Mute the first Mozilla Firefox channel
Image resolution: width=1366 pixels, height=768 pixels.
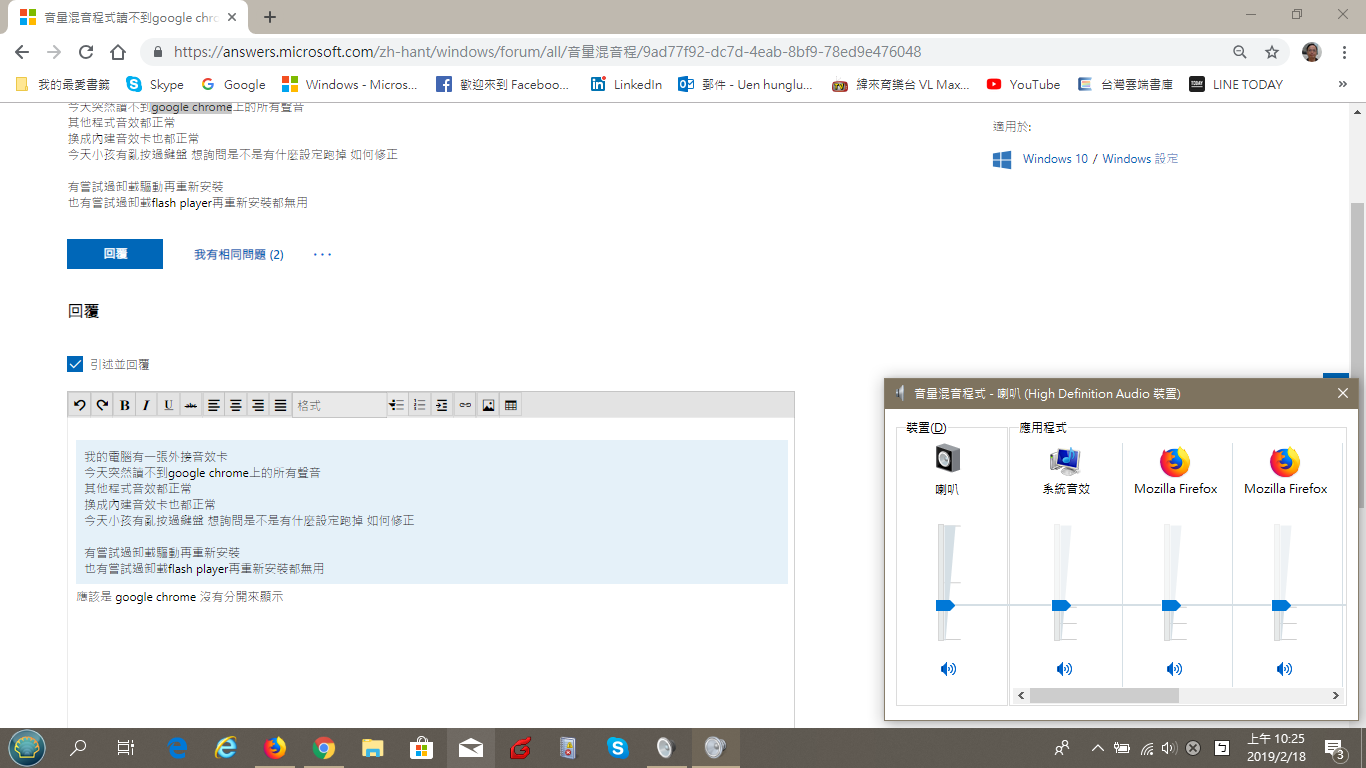click(1175, 669)
